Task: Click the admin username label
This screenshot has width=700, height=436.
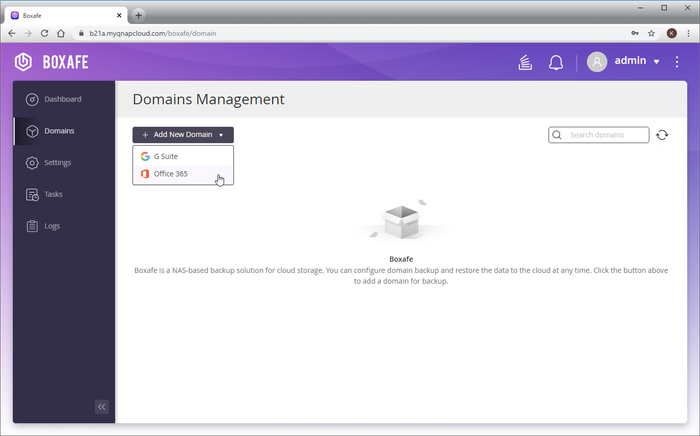Action: tap(630, 61)
